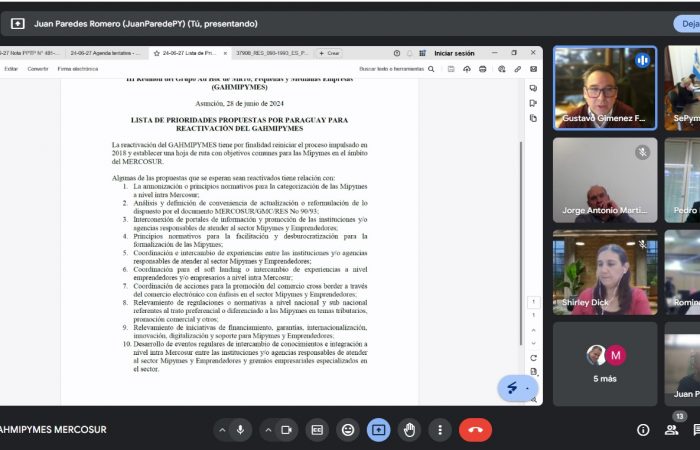Viewport: 700px width, 450px height.
Task: Click 'Buscar texto o herramientas' search field
Action: tap(392, 69)
